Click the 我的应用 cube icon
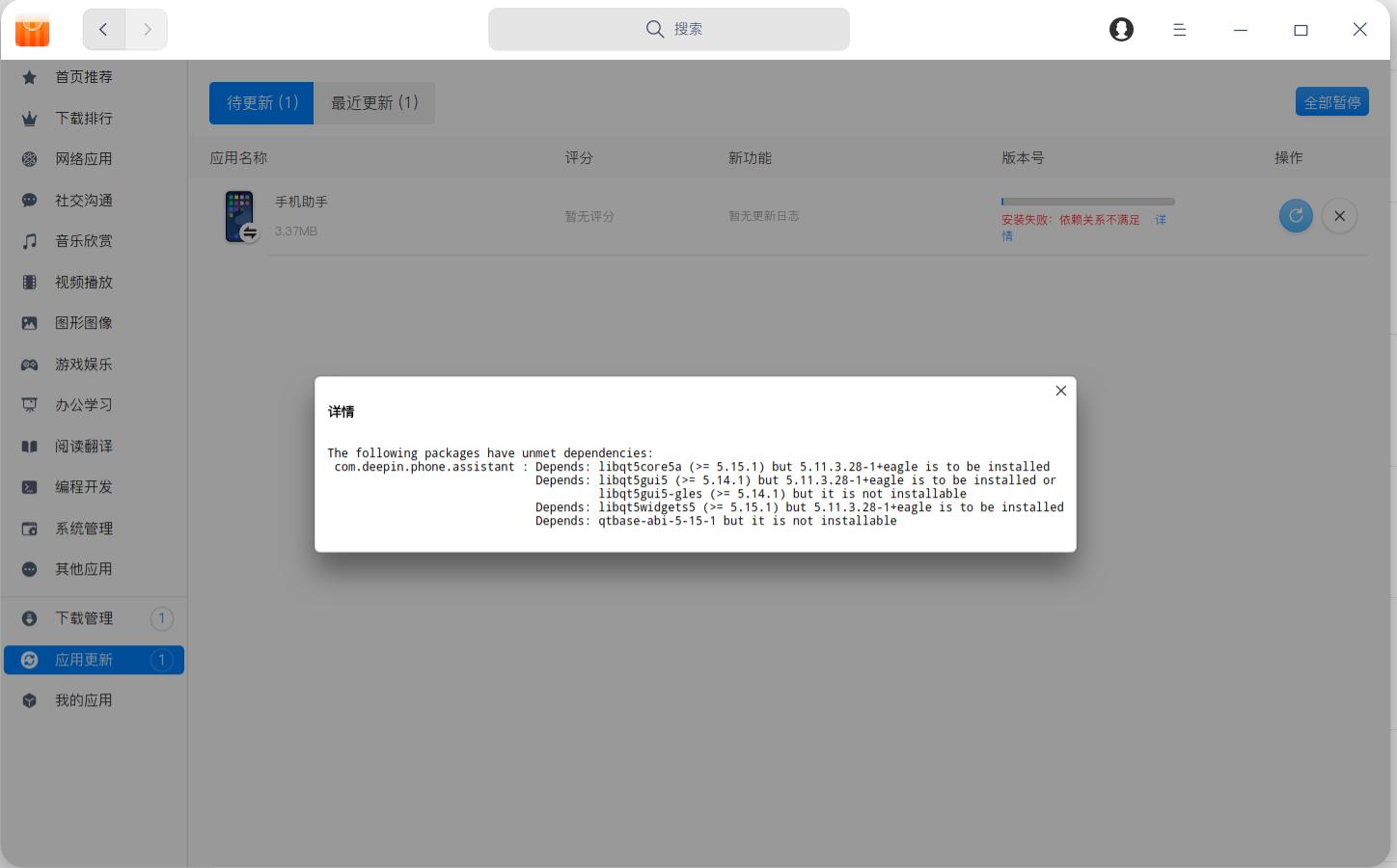 click(x=30, y=700)
